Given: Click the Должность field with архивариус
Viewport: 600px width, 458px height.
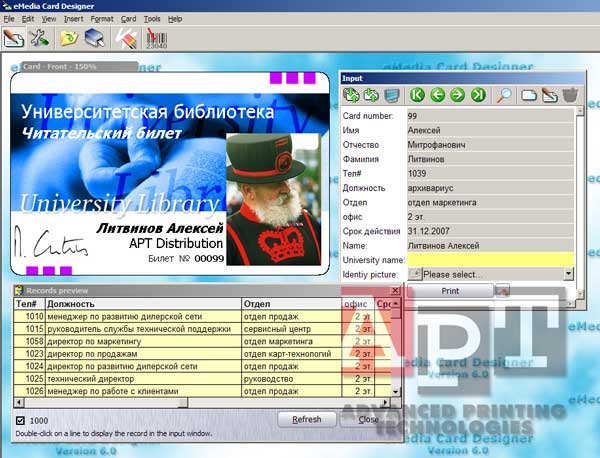Looking at the screenshot, I should click(x=490, y=188).
